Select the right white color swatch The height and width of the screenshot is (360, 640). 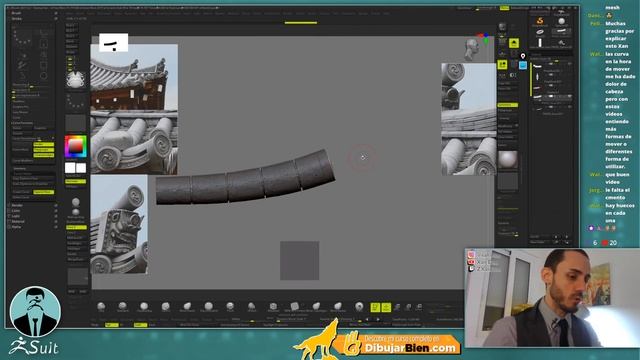click(81, 168)
